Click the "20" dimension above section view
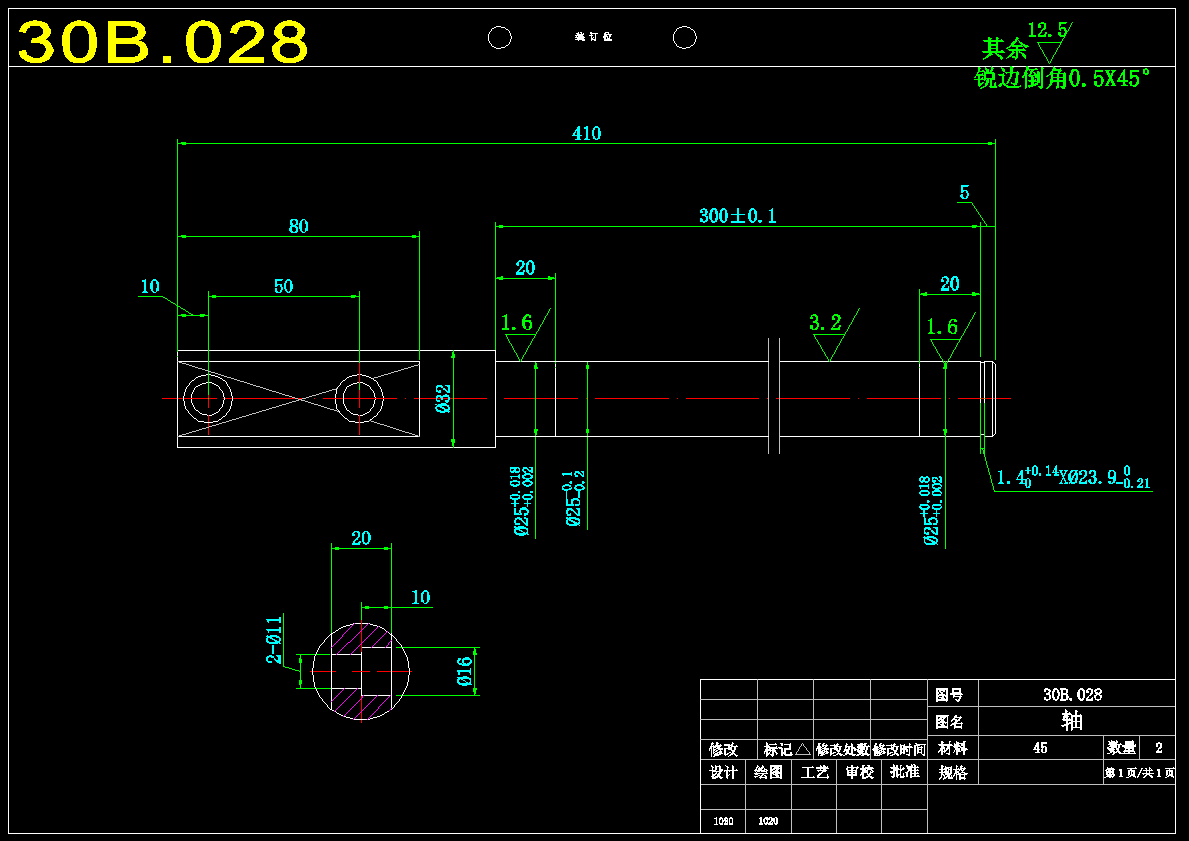The width and height of the screenshot is (1189, 841). coord(361,538)
